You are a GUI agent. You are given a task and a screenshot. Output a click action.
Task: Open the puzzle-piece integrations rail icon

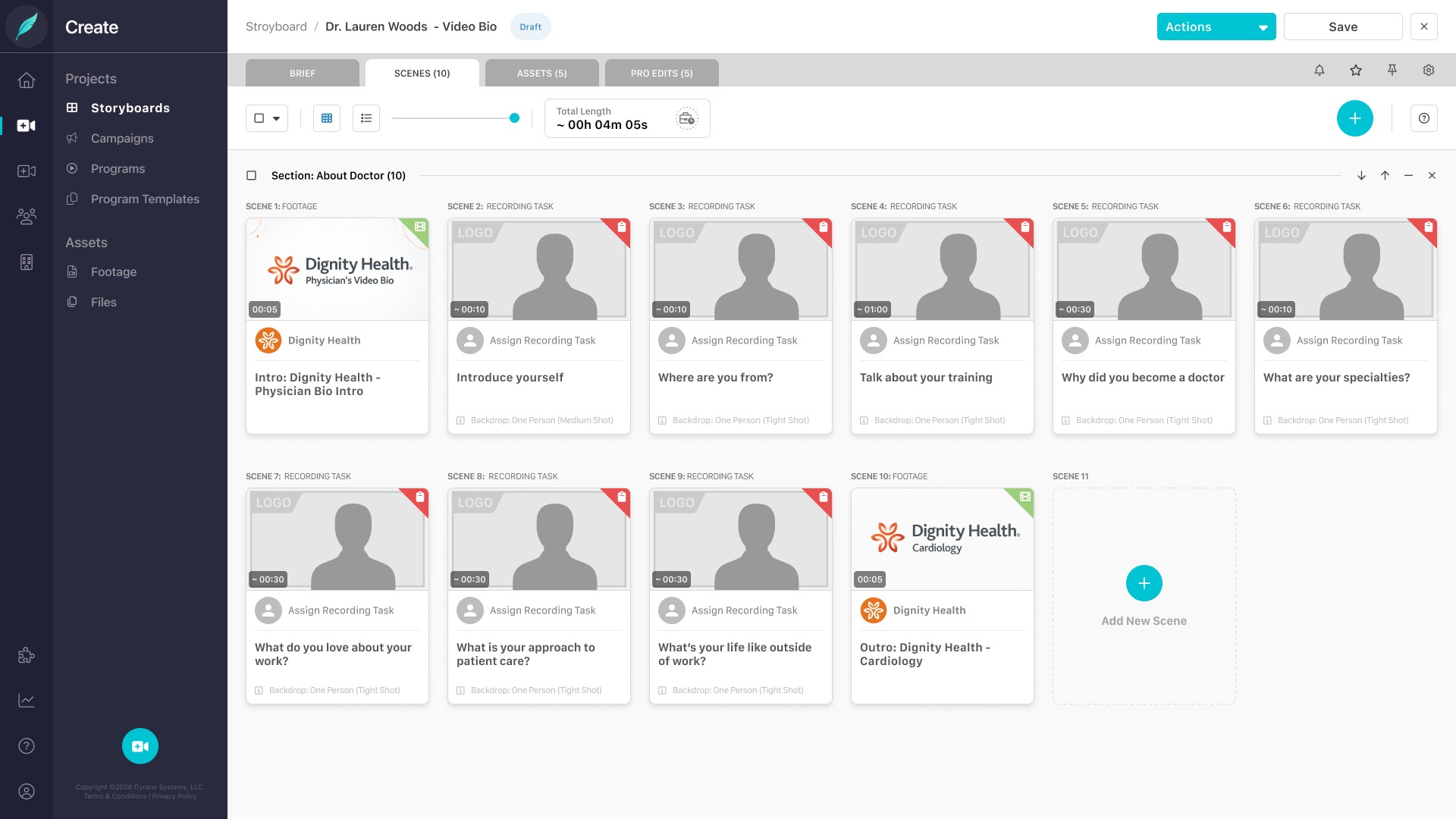(x=27, y=655)
